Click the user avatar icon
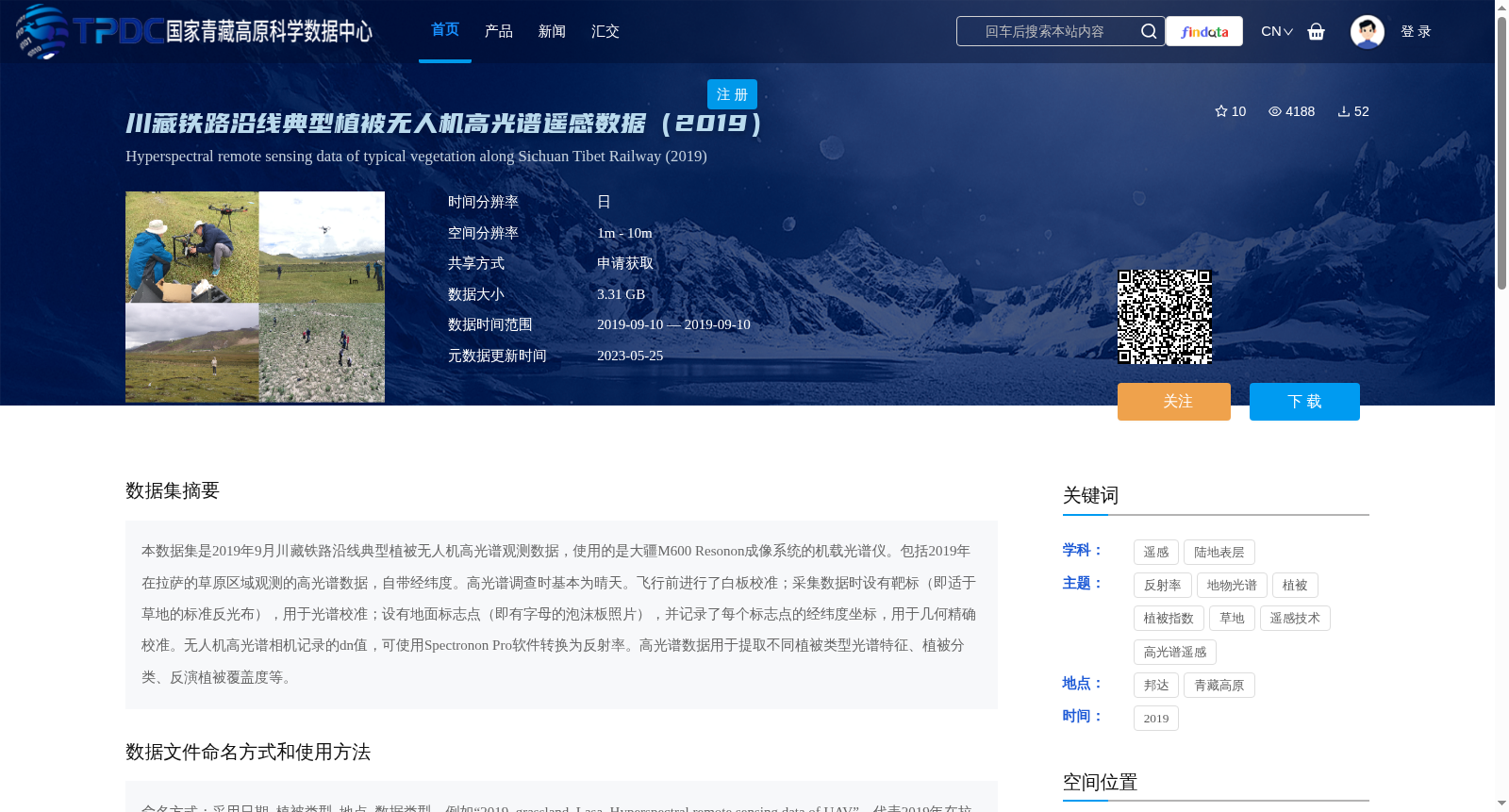This screenshot has height=812, width=1509. [1367, 31]
